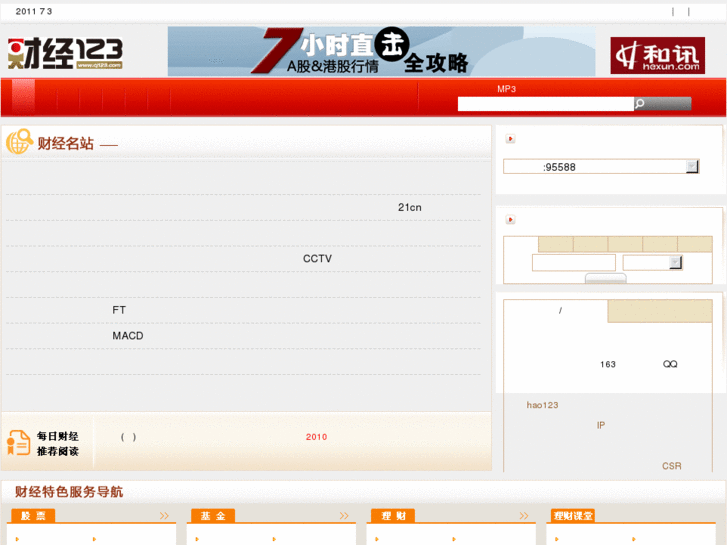Click the 2011 7 3 date text

[x=34, y=12]
